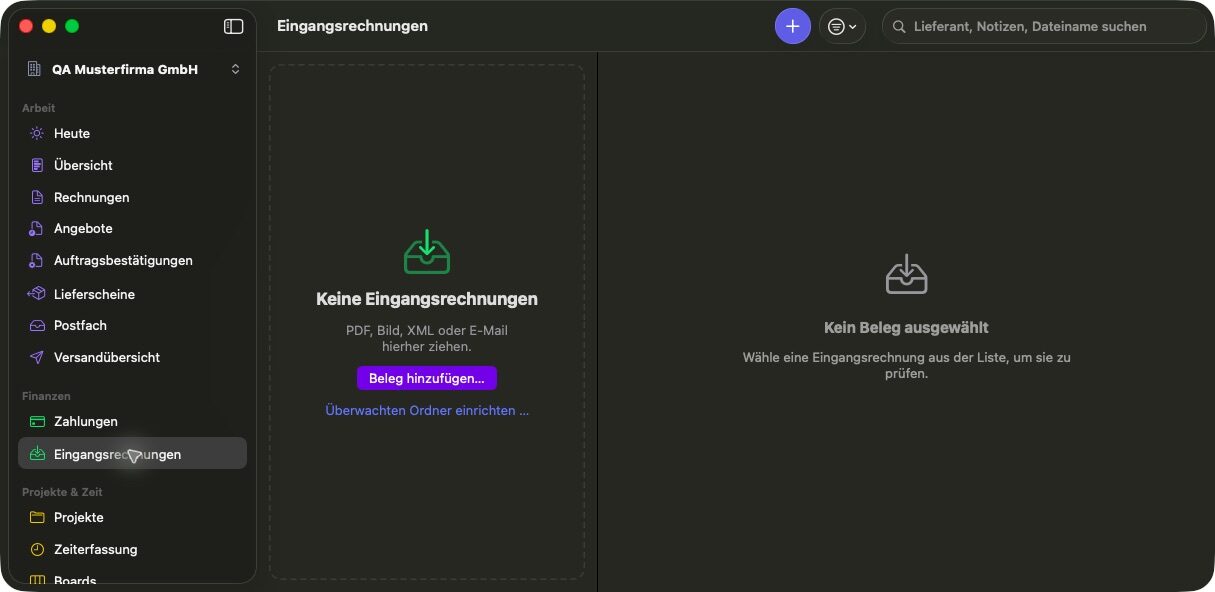Open Auftragsbestätigungen section
The image size is (1215, 592).
click(132, 260)
